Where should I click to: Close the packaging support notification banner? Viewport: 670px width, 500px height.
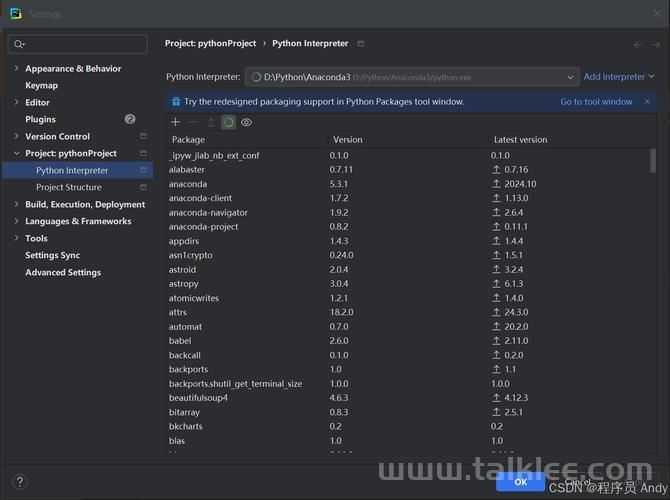[x=647, y=101]
